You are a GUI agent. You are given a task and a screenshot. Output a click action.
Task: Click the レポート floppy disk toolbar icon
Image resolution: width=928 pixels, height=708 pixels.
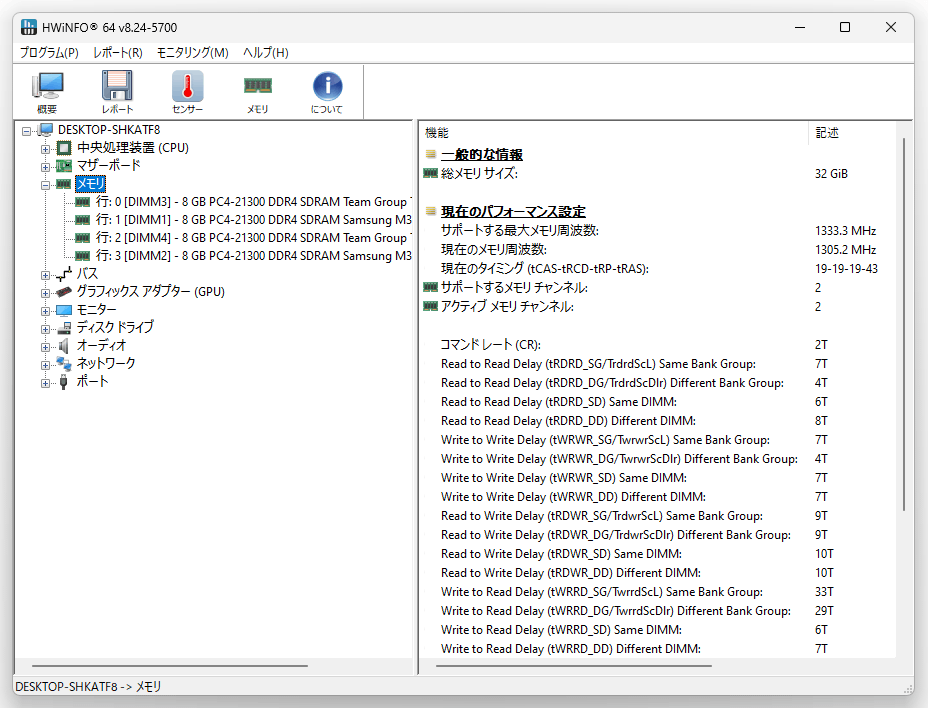pos(117,92)
